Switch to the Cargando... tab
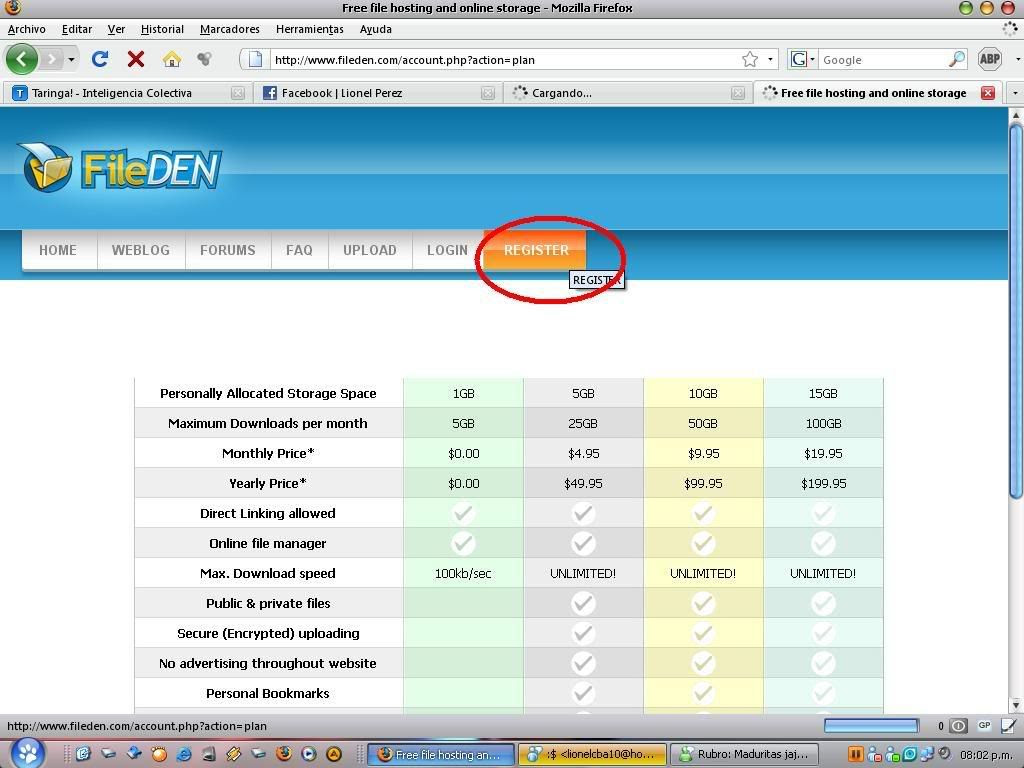This screenshot has width=1024, height=768. click(627, 93)
